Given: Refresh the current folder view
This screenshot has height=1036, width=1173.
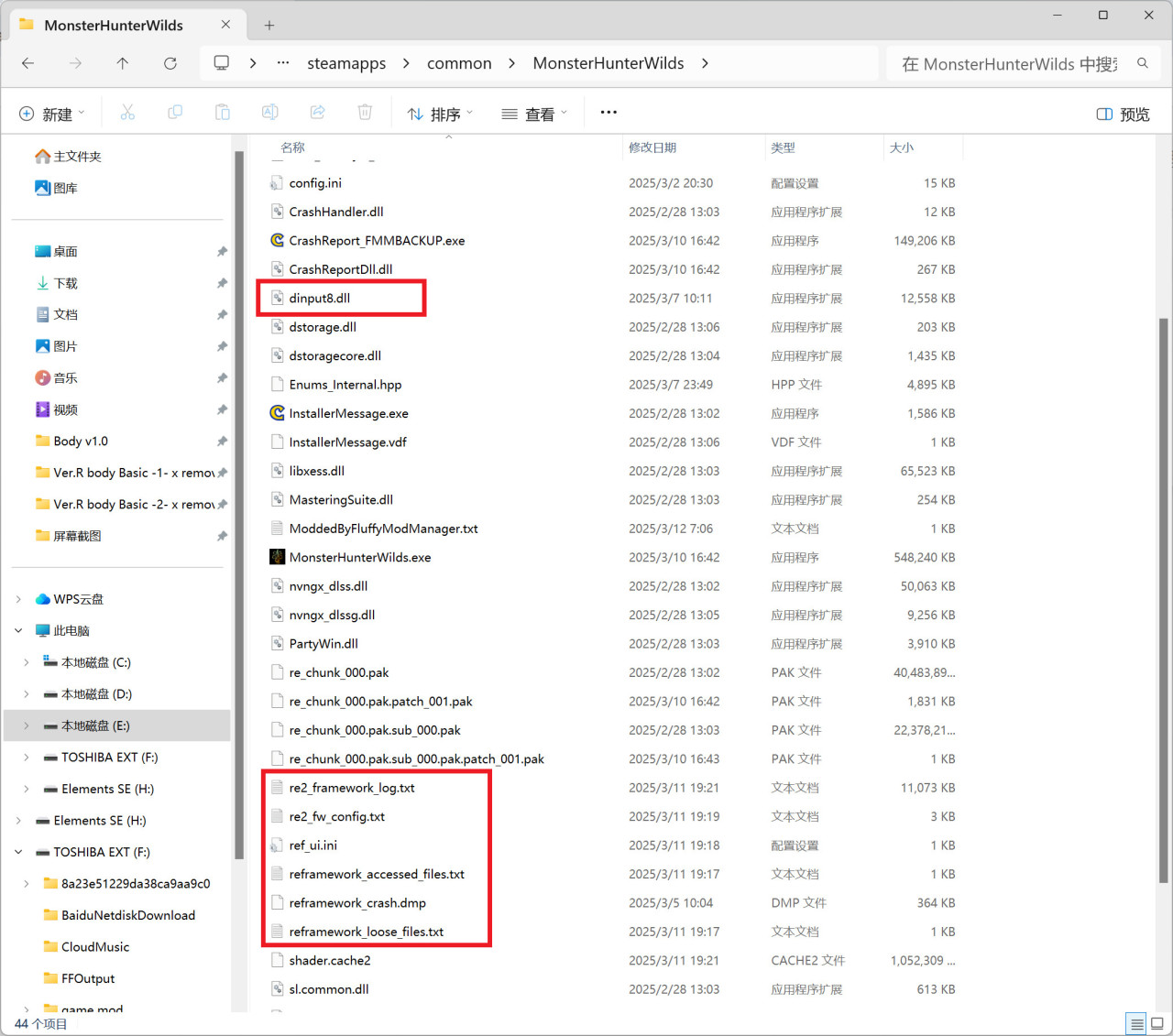Looking at the screenshot, I should (170, 63).
